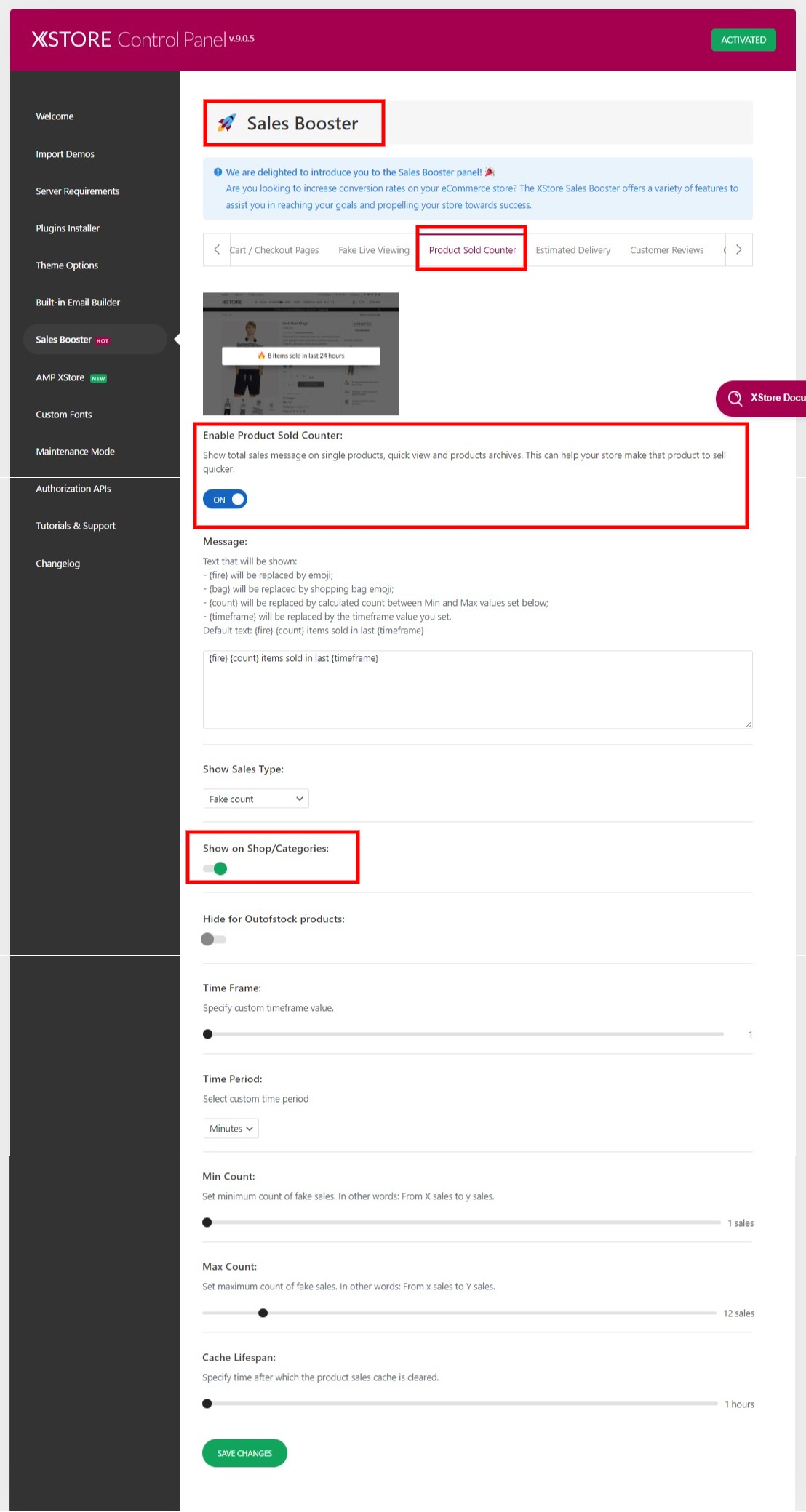Click inside the Message text area
The image size is (806, 1512).
point(477,689)
